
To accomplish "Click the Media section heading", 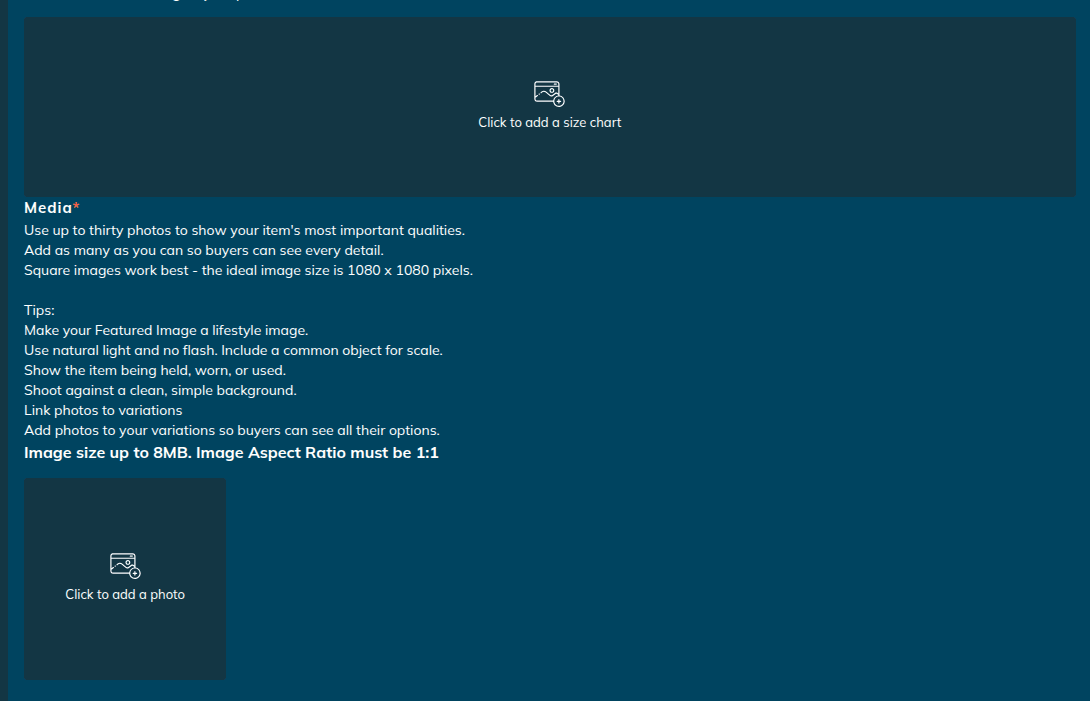I will pyautogui.click(x=47, y=208).
